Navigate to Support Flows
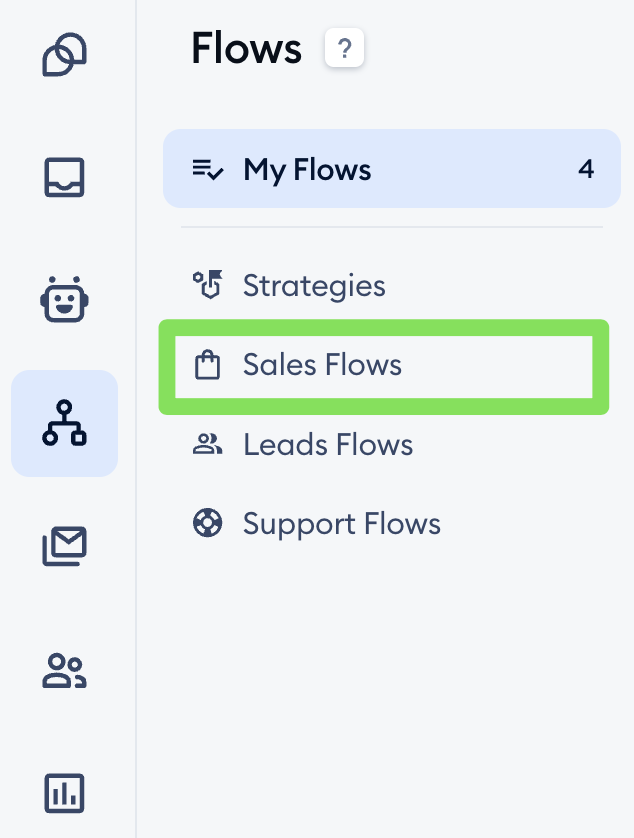634x838 pixels. (x=340, y=523)
